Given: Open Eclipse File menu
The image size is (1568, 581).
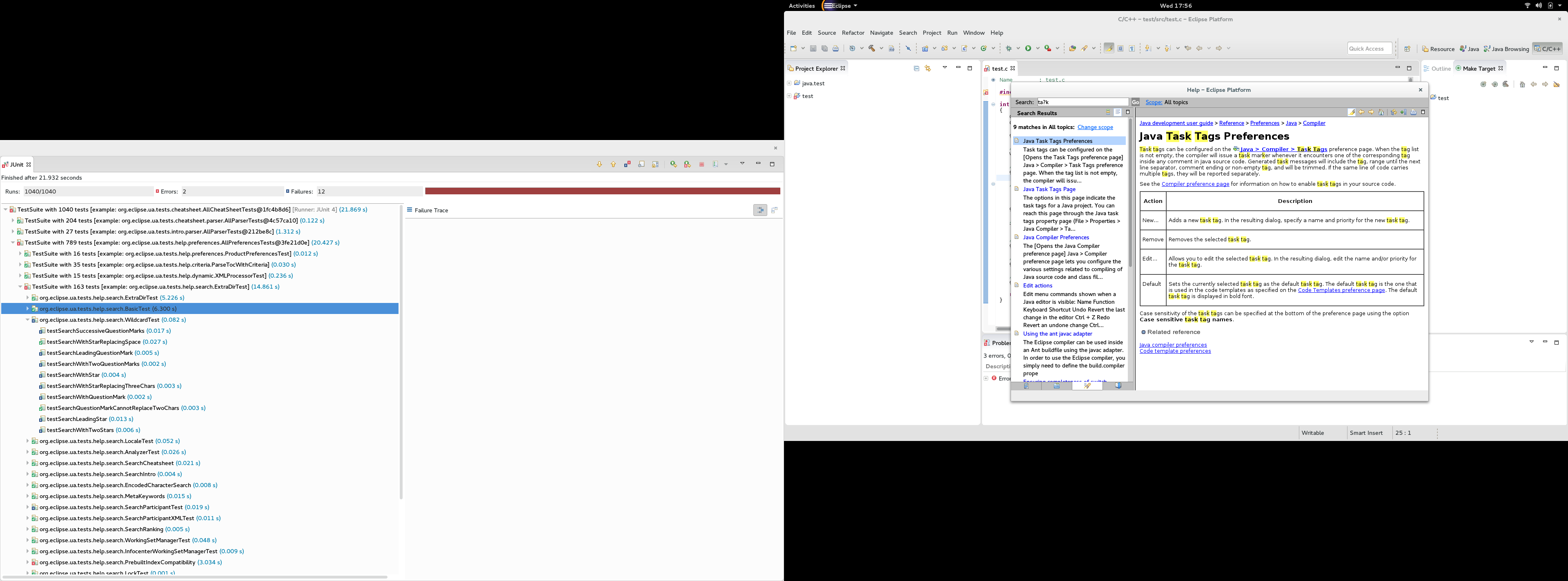Looking at the screenshot, I should 791,33.
